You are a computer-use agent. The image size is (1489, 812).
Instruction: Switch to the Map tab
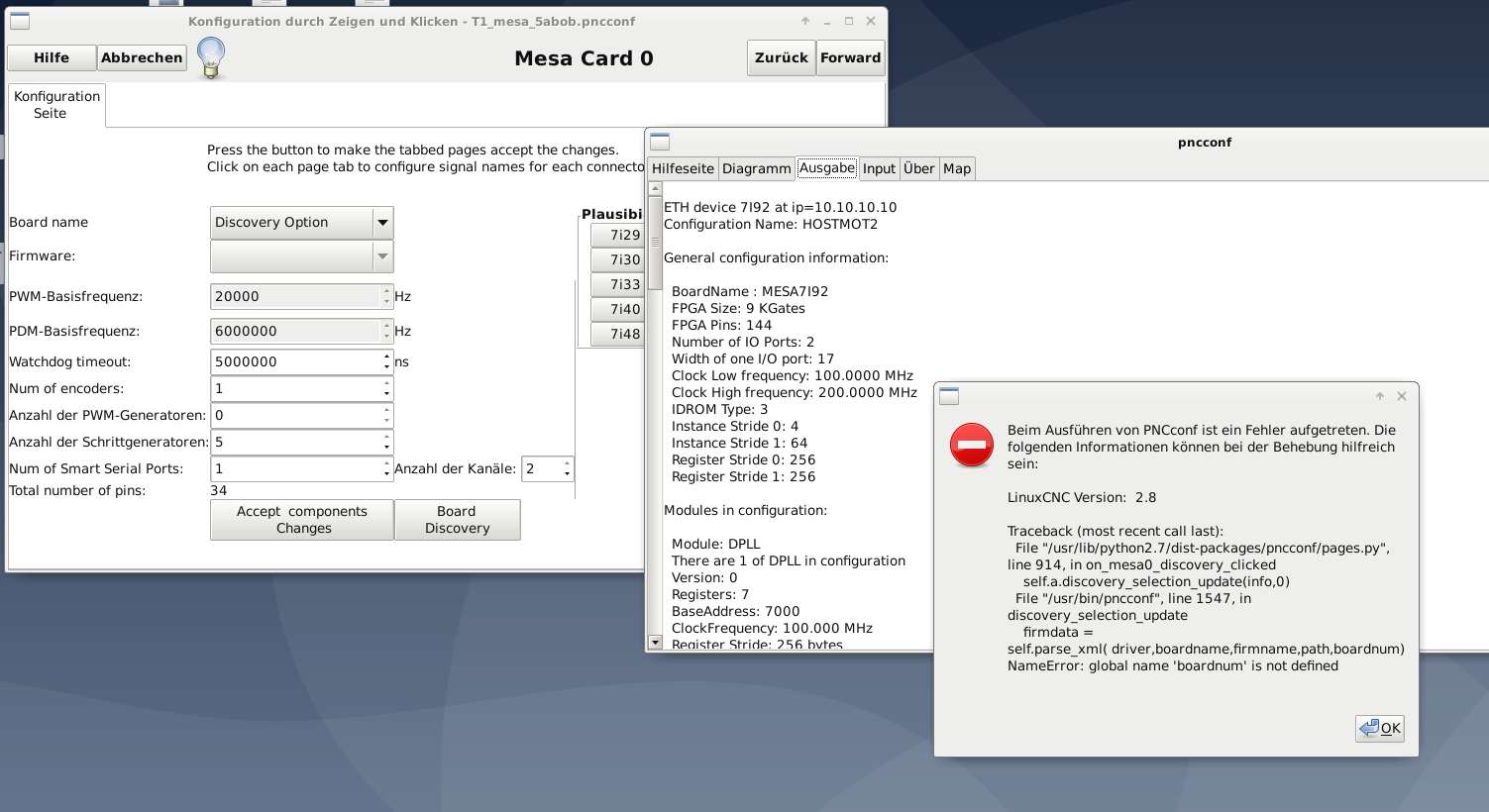pyautogui.click(x=957, y=168)
